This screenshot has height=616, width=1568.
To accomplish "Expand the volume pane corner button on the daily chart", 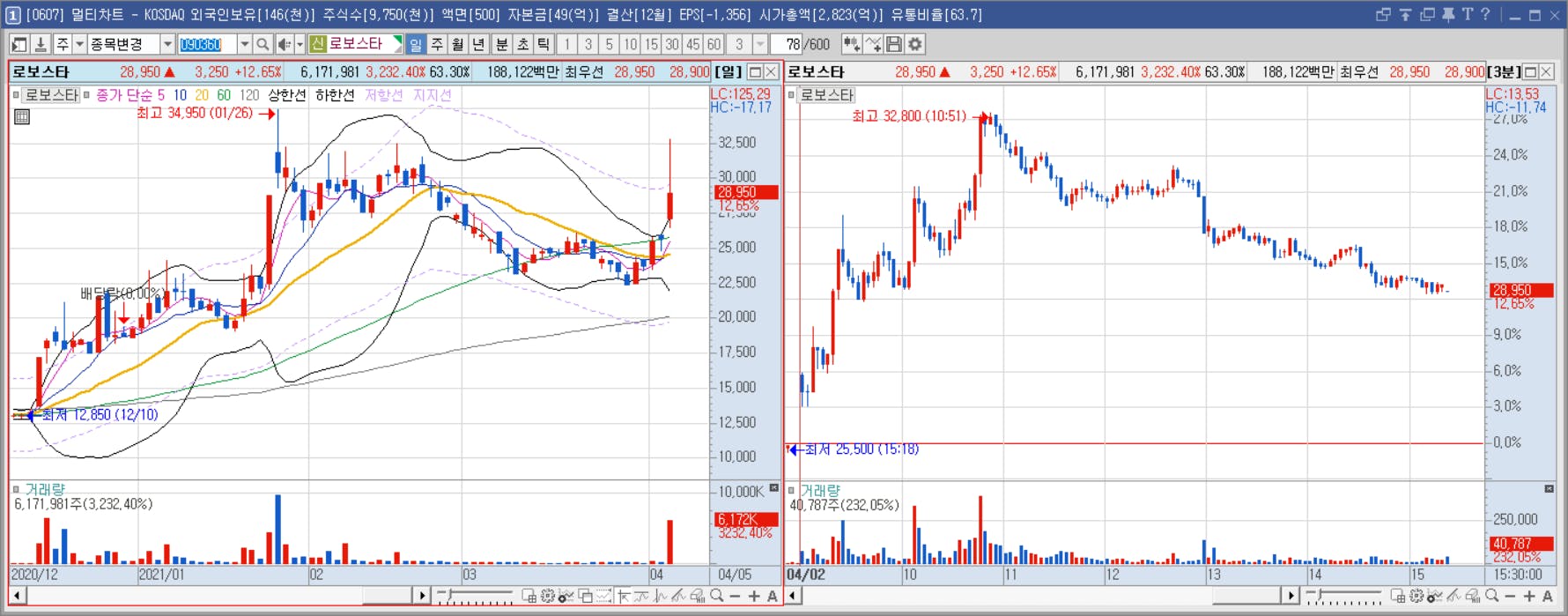I will point(774,488).
